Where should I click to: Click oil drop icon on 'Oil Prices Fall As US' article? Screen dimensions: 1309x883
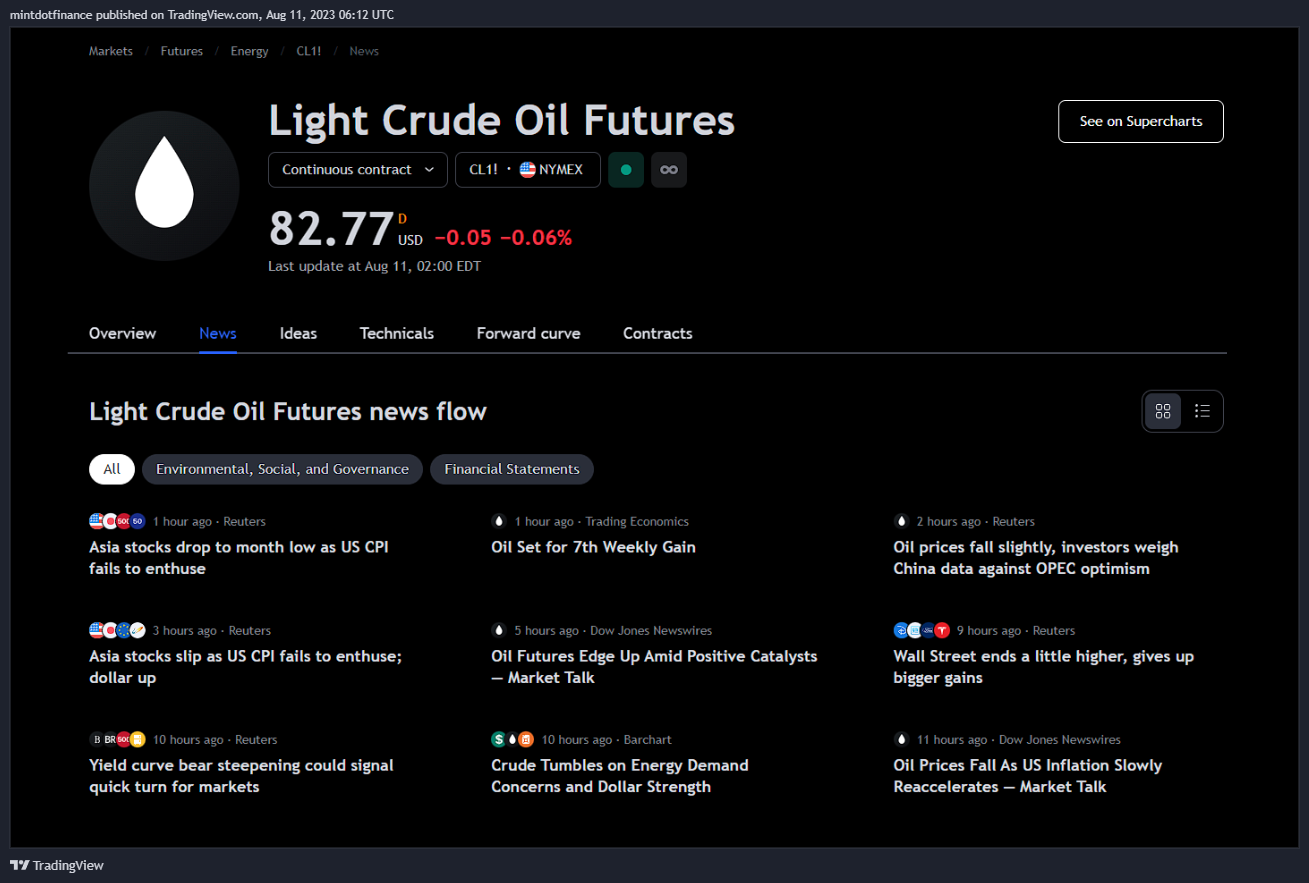pos(901,740)
